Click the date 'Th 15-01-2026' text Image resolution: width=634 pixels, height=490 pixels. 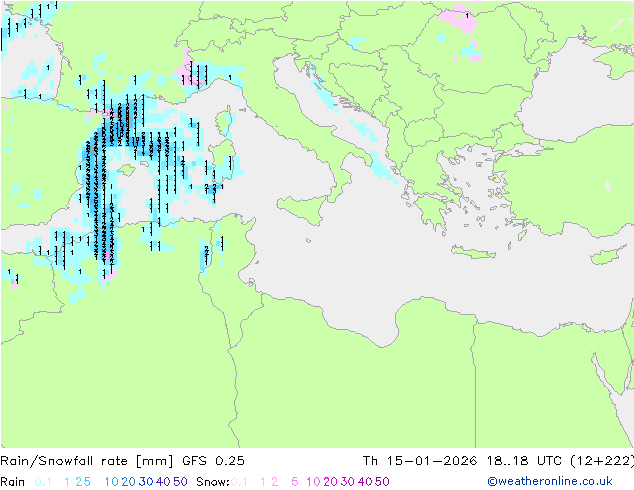[x=419, y=461]
